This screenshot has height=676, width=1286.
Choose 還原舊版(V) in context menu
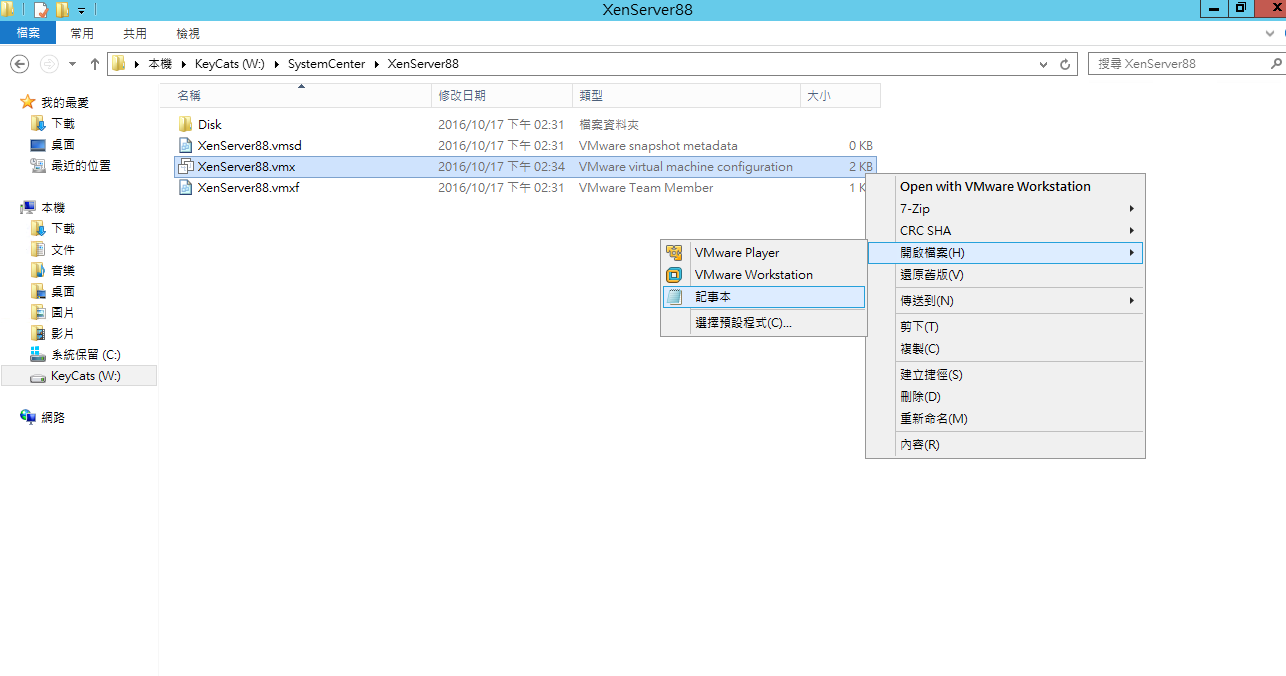(x=1005, y=274)
